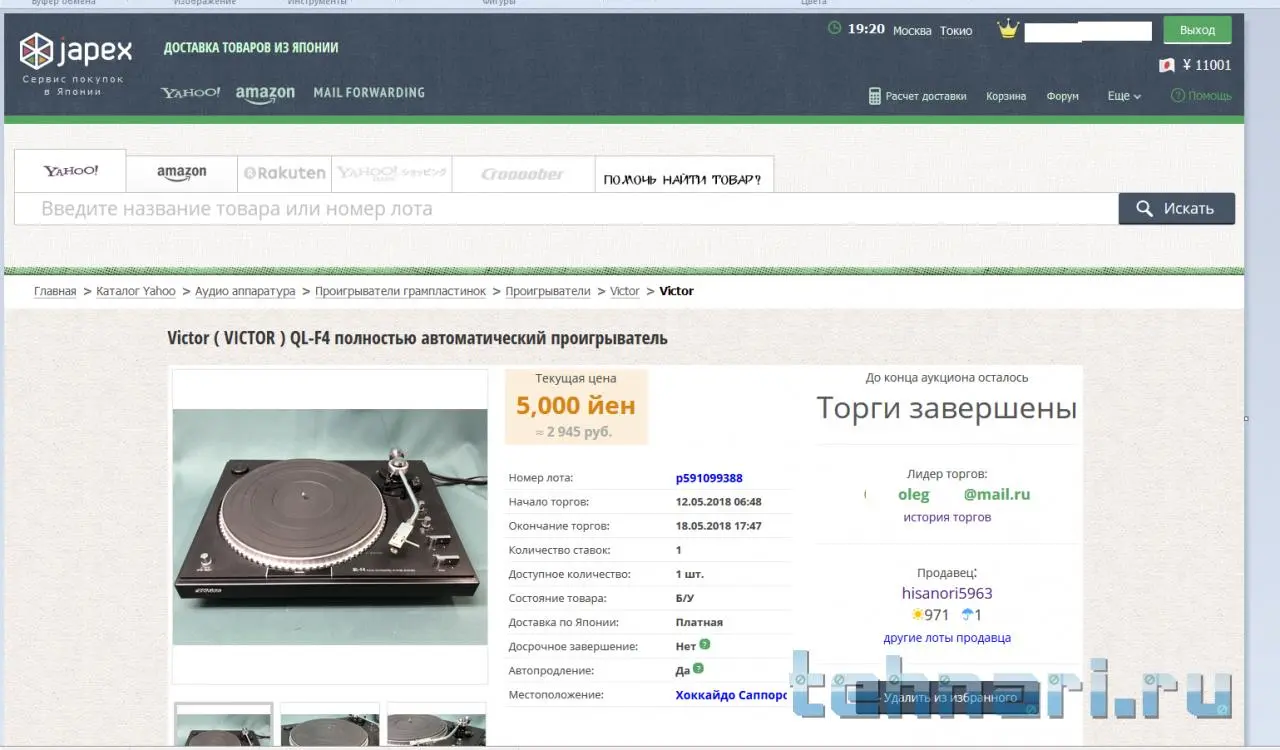Open другие лоты продавца link
The width and height of the screenshot is (1280, 750).
point(947,638)
